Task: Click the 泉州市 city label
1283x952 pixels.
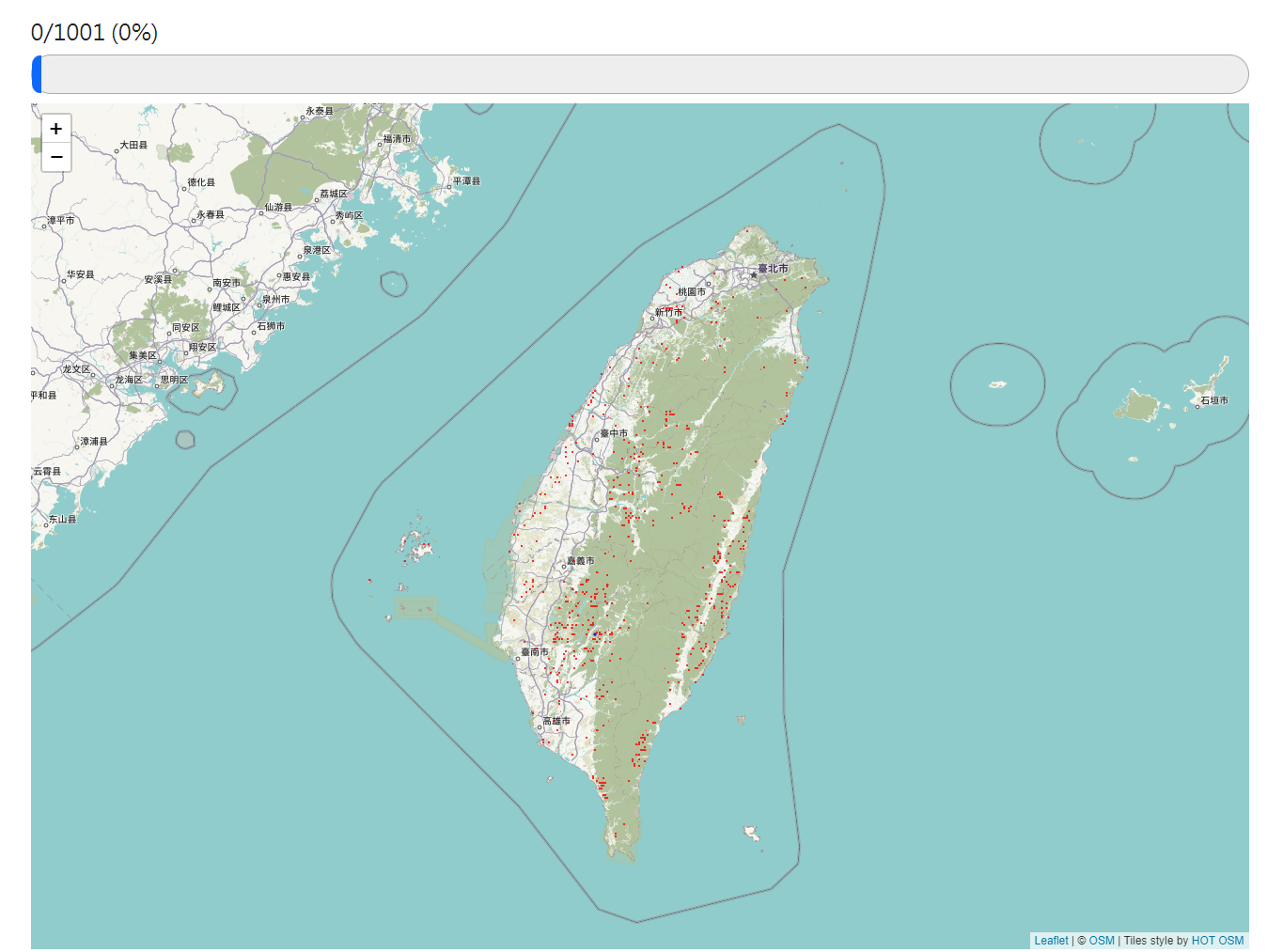Action: (275, 299)
